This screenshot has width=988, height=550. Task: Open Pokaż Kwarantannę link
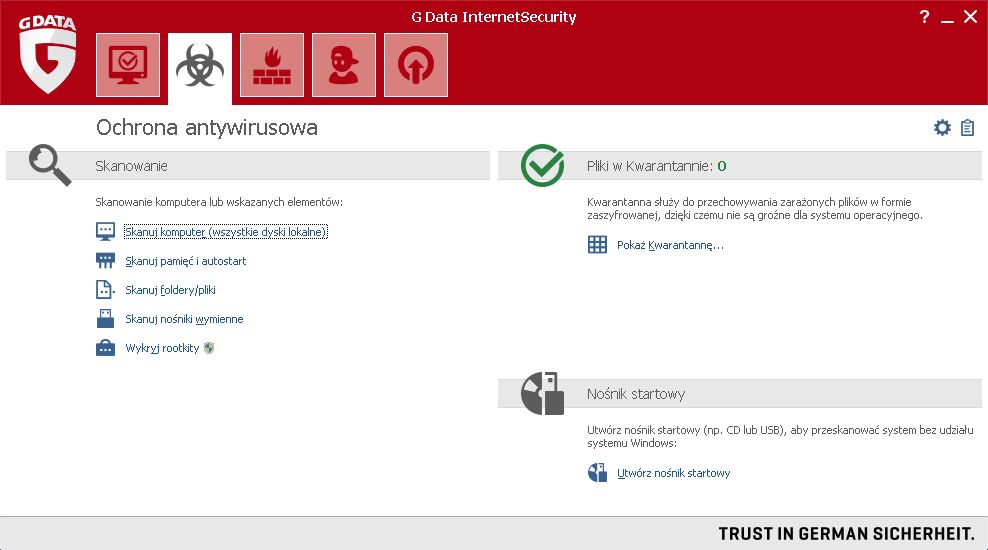point(670,245)
